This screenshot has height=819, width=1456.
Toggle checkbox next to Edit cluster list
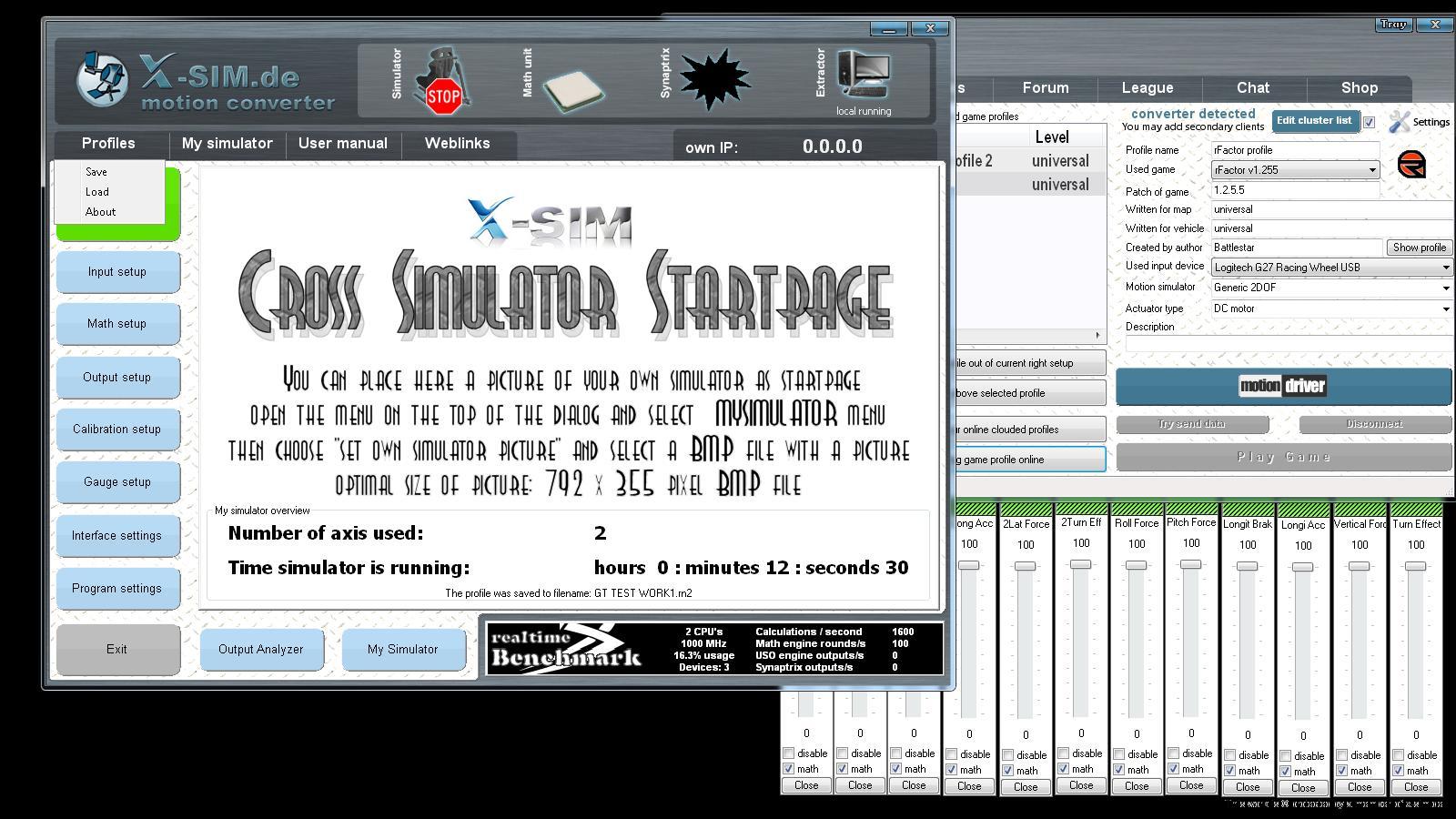click(1369, 122)
